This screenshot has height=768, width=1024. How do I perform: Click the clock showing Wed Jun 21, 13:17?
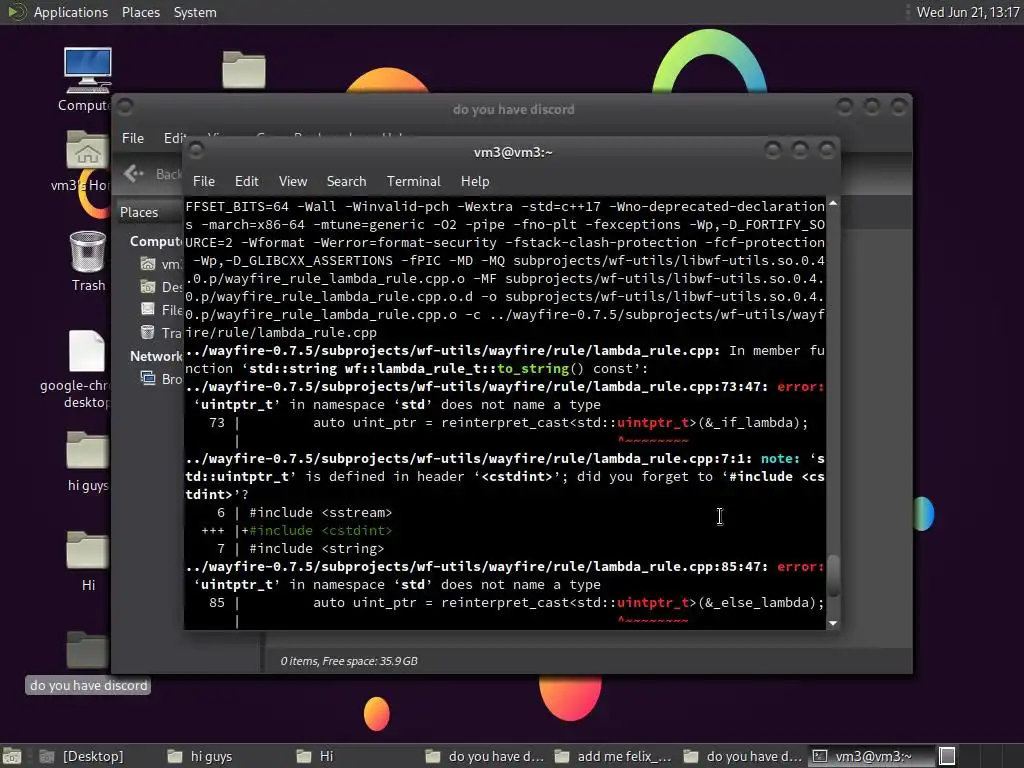click(x=968, y=12)
